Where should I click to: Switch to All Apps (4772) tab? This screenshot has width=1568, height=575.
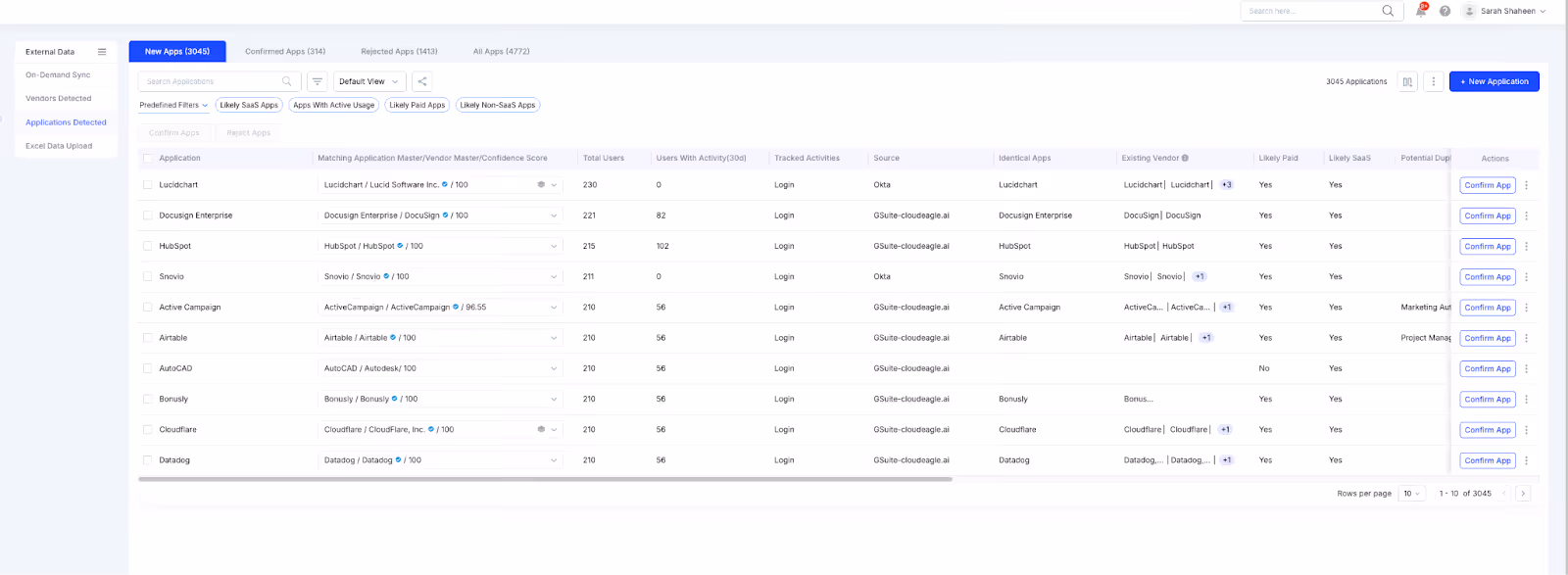[502, 51]
